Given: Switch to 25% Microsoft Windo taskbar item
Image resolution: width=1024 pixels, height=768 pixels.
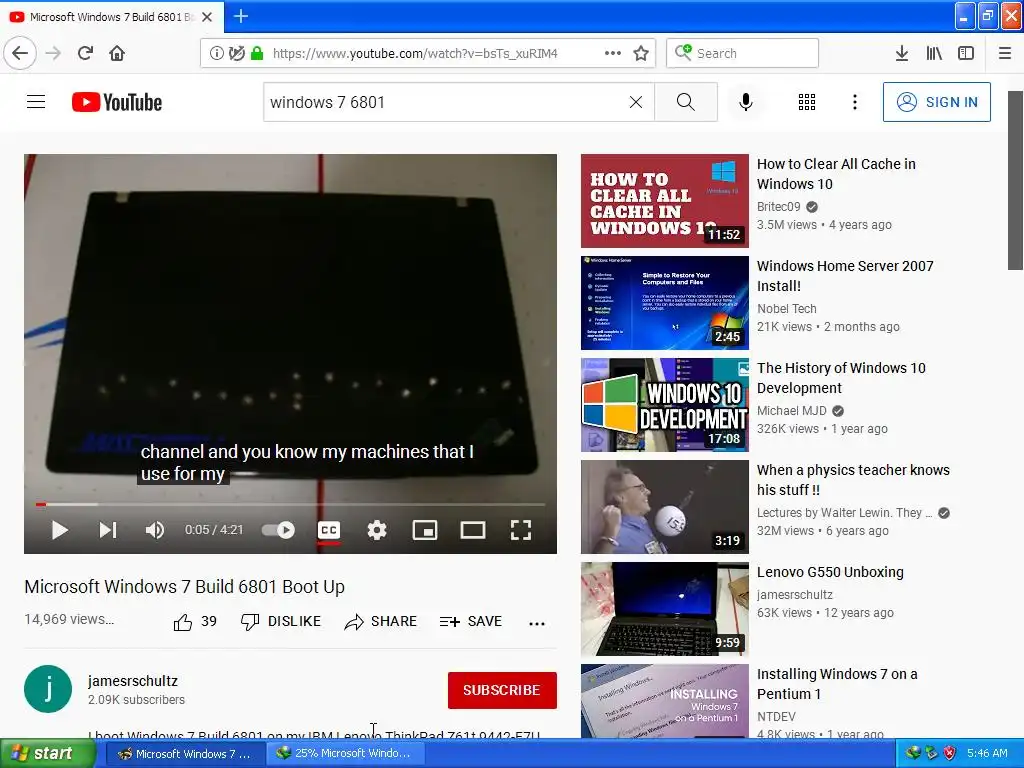Looking at the screenshot, I should tap(345, 754).
